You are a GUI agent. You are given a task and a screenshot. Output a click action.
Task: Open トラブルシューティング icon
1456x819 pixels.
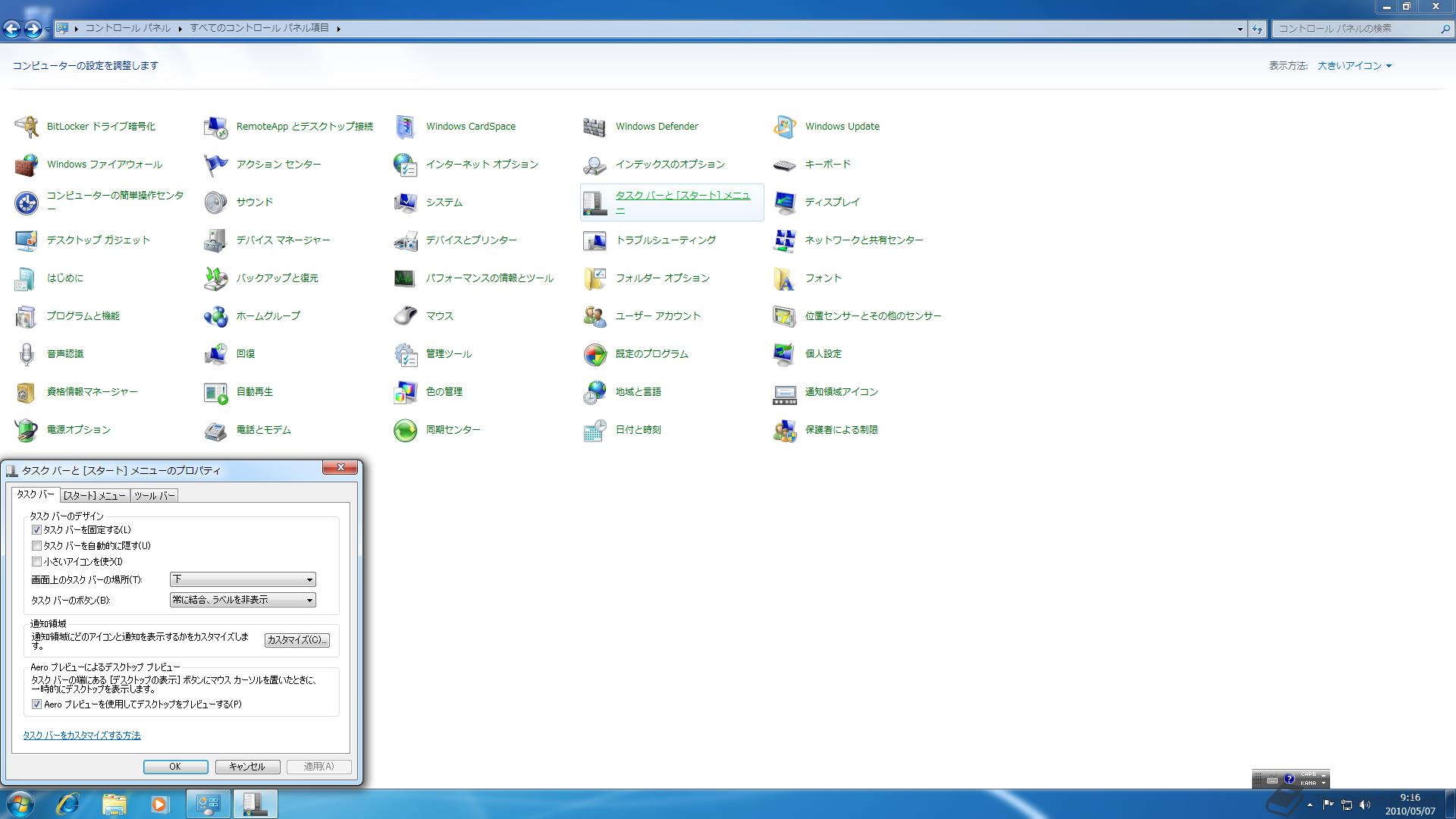595,240
